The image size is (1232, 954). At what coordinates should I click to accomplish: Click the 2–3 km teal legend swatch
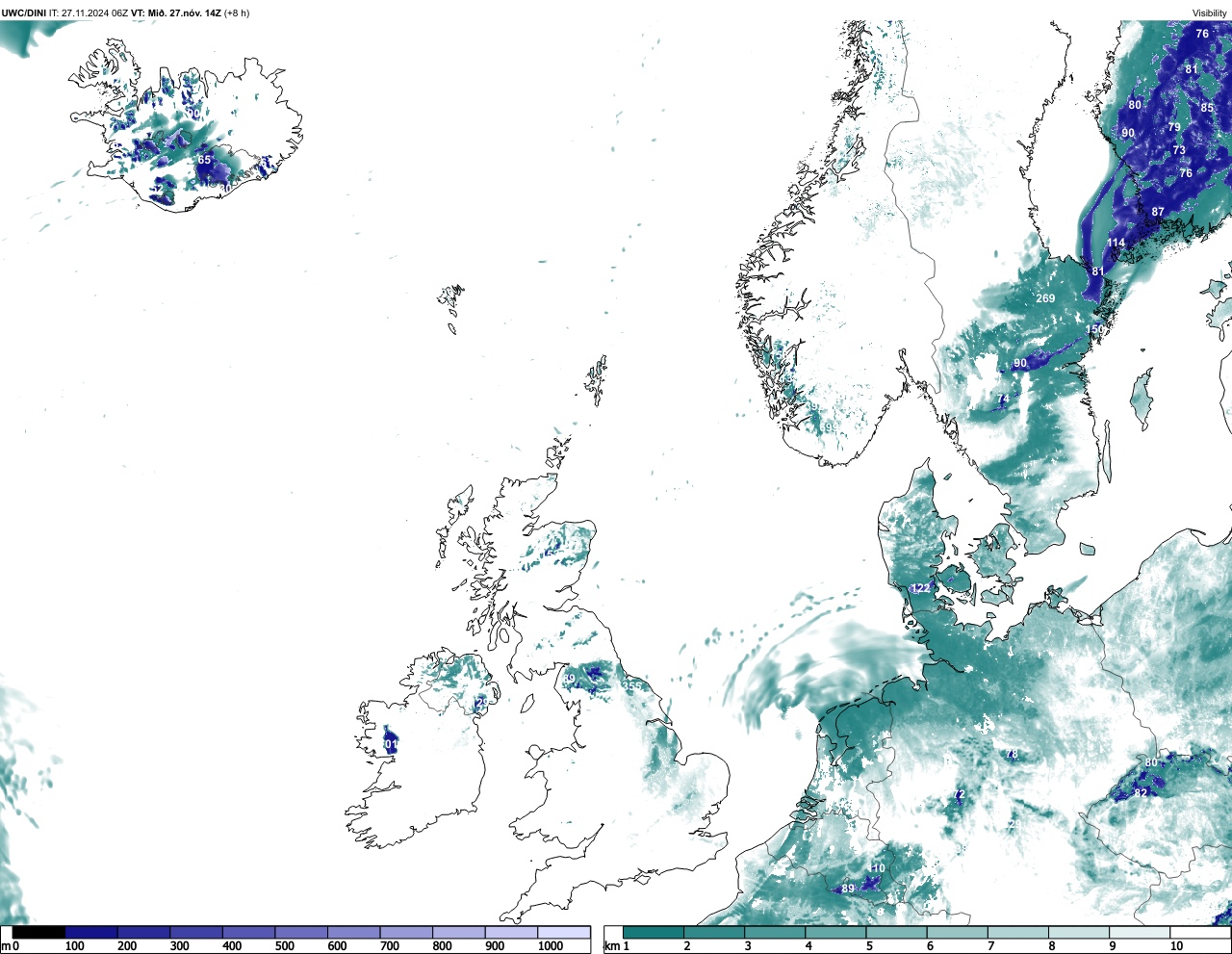(x=714, y=932)
